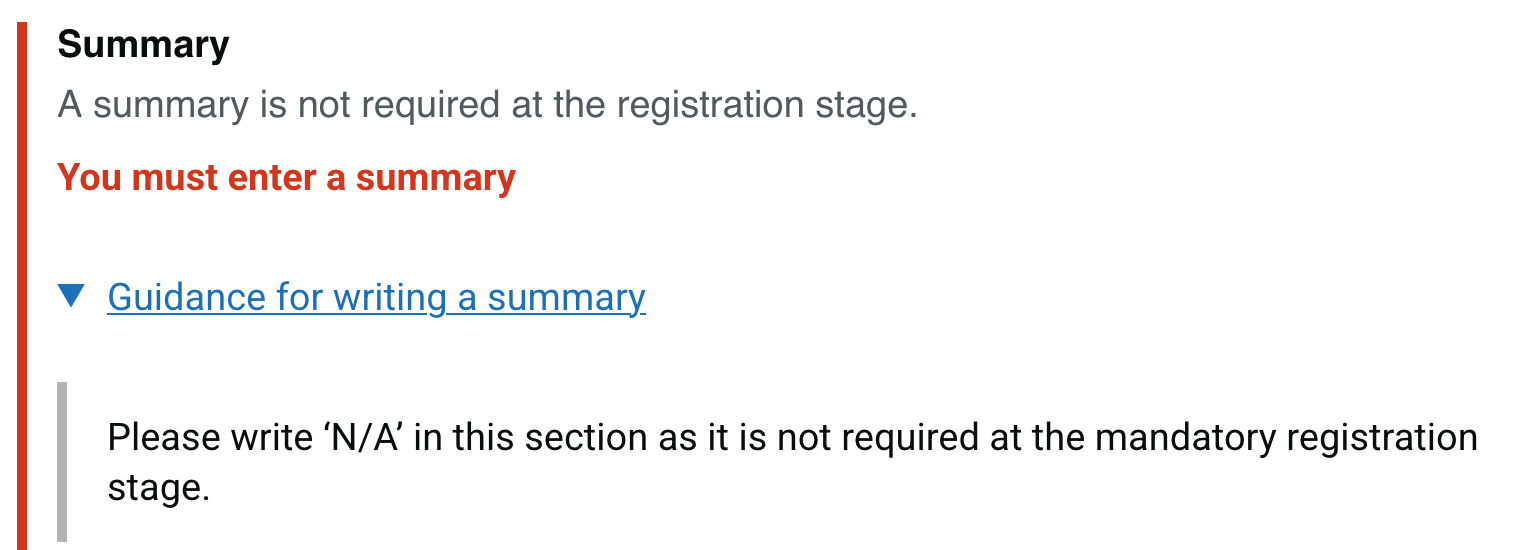
Task: Click the bold 'Summary' heading
Action: pyautogui.click(x=143, y=45)
